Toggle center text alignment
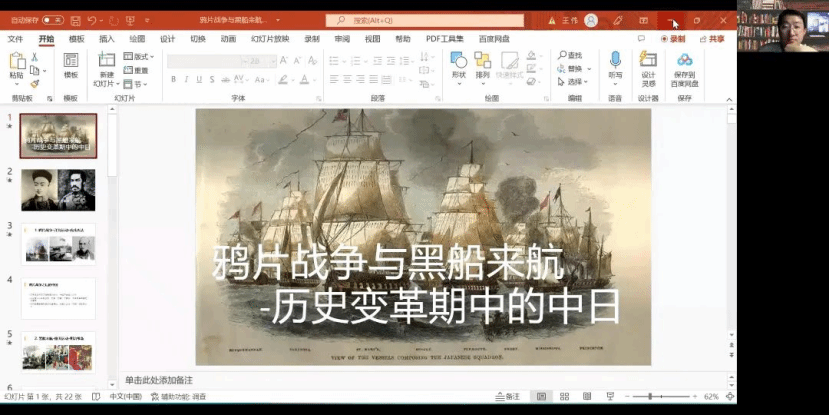This screenshot has height=415, width=830. click(347, 79)
